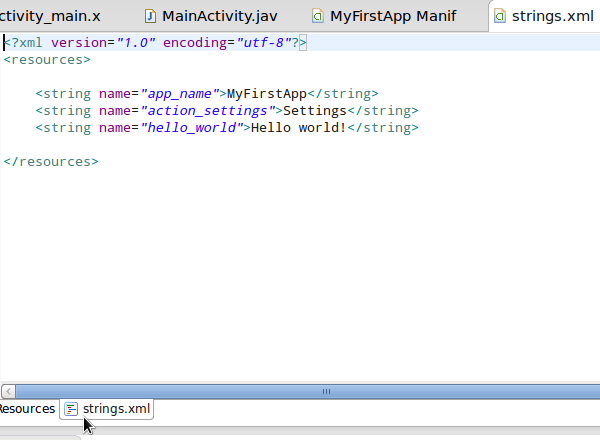The width and height of the screenshot is (600, 440).
Task: Click the Settings text in action_settings string
Action: pos(314,111)
